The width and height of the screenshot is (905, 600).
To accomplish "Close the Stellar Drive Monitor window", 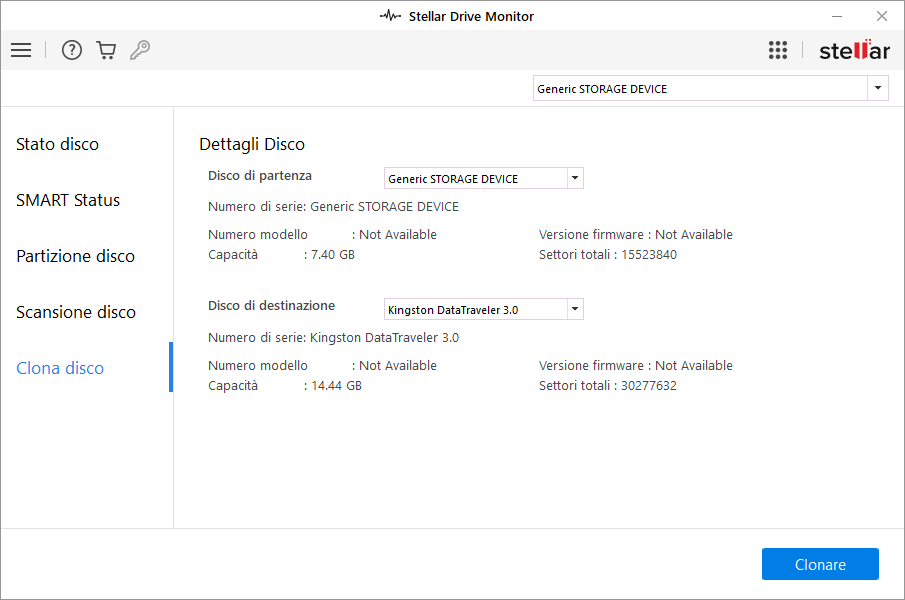I will point(881,16).
